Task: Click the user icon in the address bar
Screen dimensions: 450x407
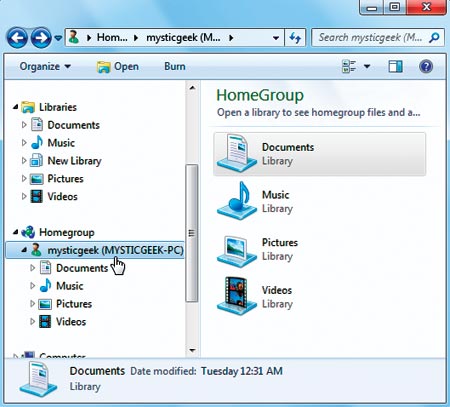Action: pyautogui.click(x=74, y=37)
